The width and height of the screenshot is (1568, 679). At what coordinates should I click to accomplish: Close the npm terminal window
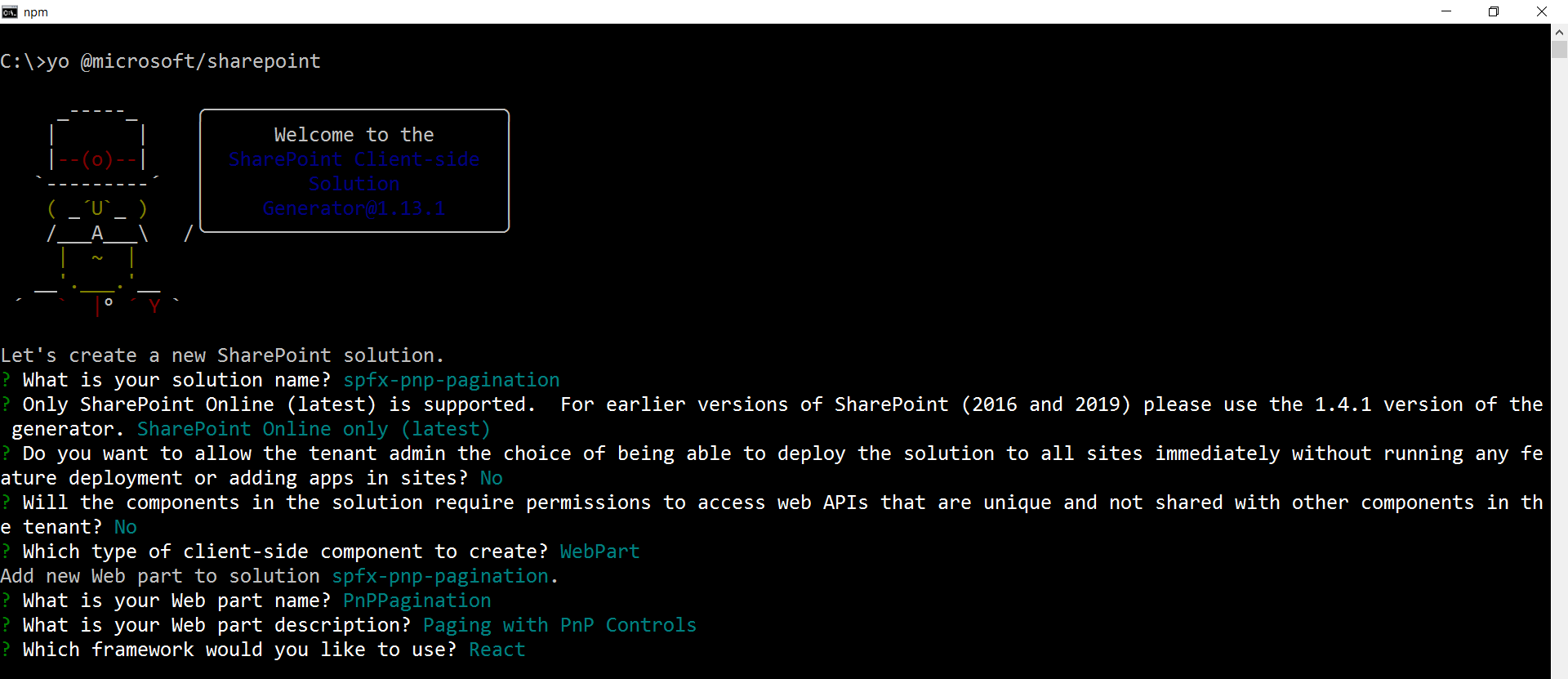[x=1542, y=11]
